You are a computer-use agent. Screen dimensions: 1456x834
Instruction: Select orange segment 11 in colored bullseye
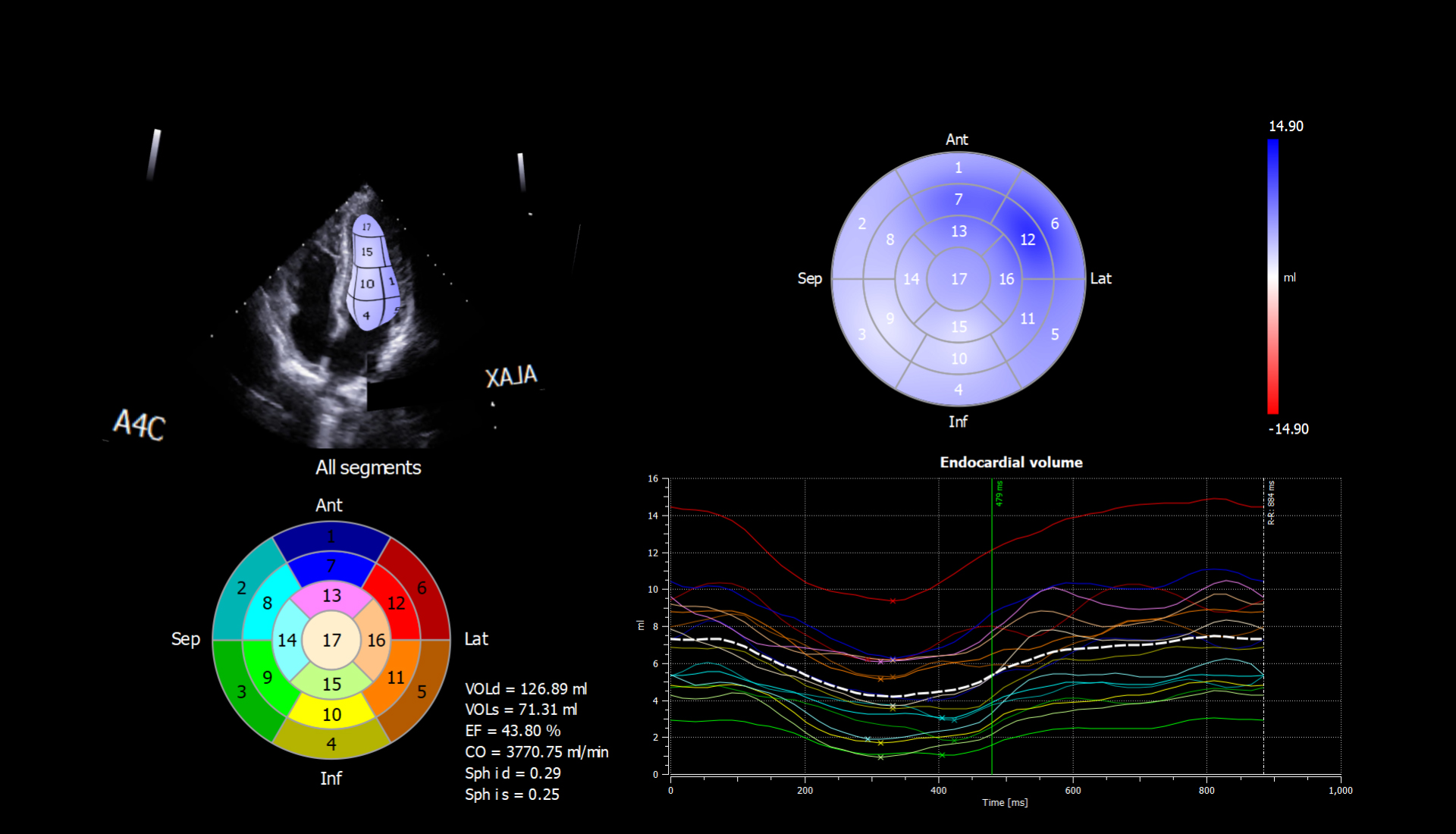(395, 677)
